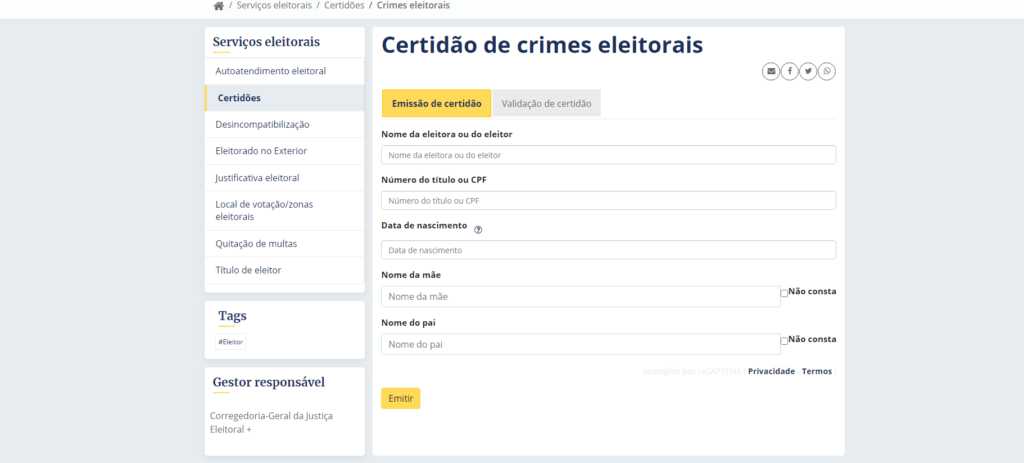The width and height of the screenshot is (1024, 463).
Task: Click the Nome da eleitora ou do eleitor field
Action: coord(608,155)
